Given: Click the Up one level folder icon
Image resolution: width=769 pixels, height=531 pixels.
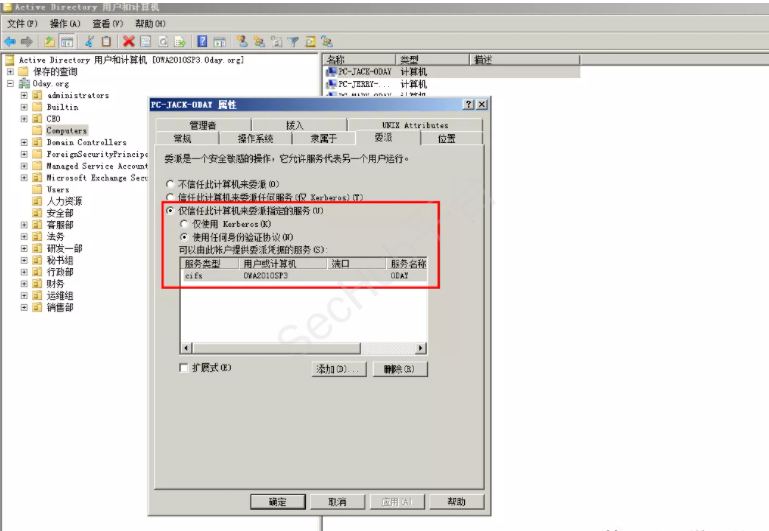Looking at the screenshot, I should point(49,41).
